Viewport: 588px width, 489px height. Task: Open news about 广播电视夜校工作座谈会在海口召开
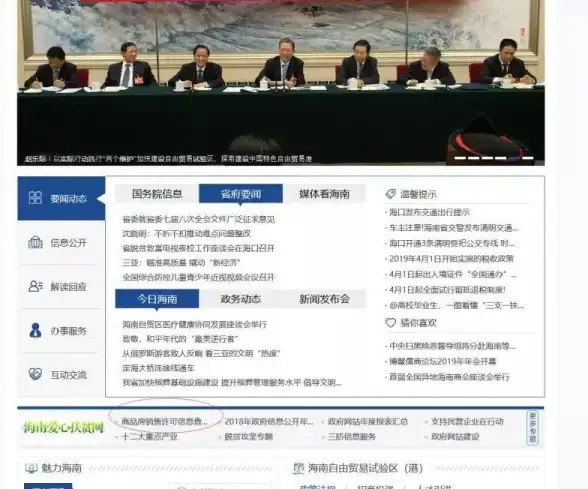click(198, 248)
